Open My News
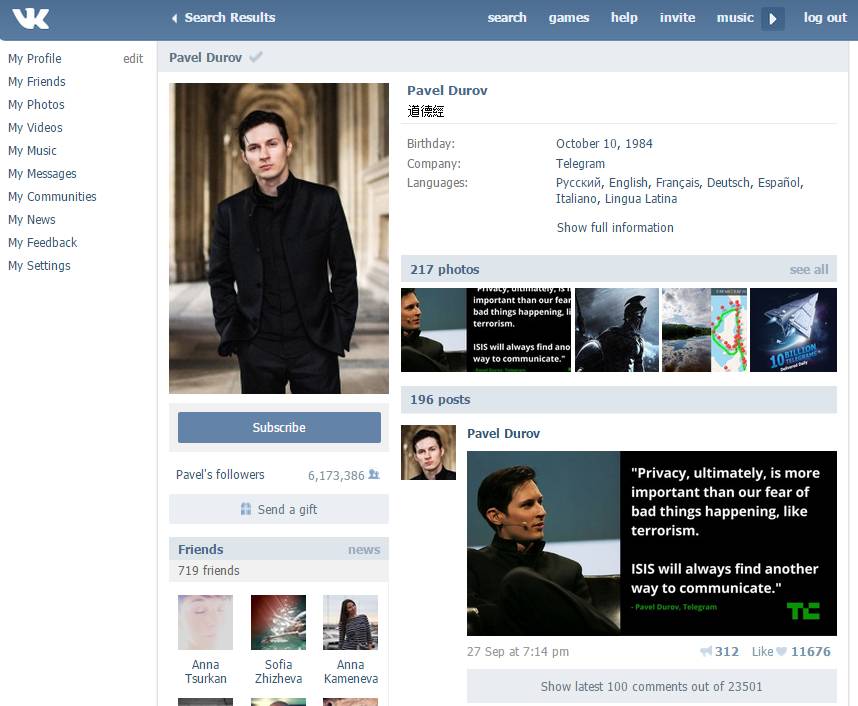 coord(32,219)
